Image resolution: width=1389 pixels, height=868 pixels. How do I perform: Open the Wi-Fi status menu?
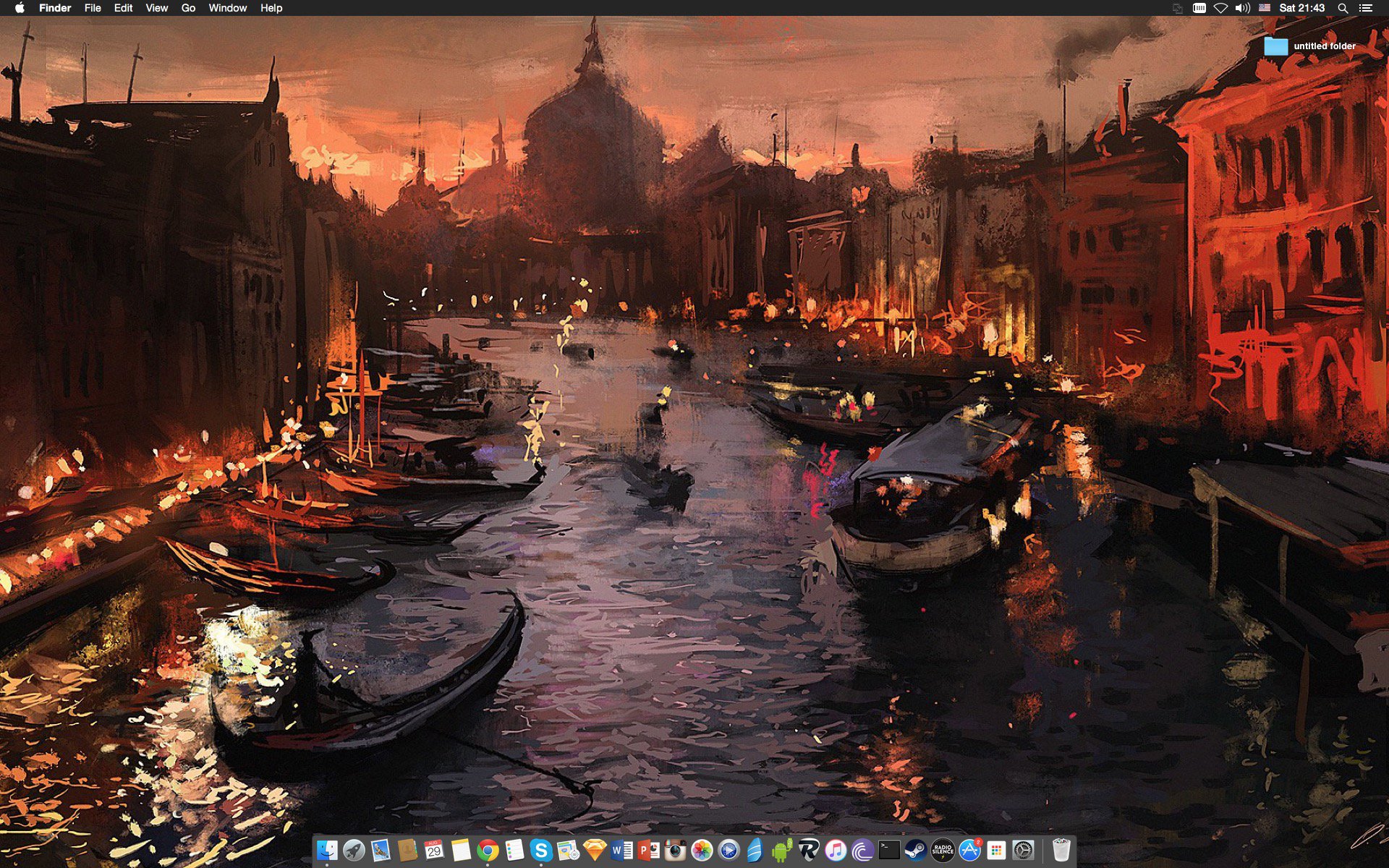tap(1220, 8)
